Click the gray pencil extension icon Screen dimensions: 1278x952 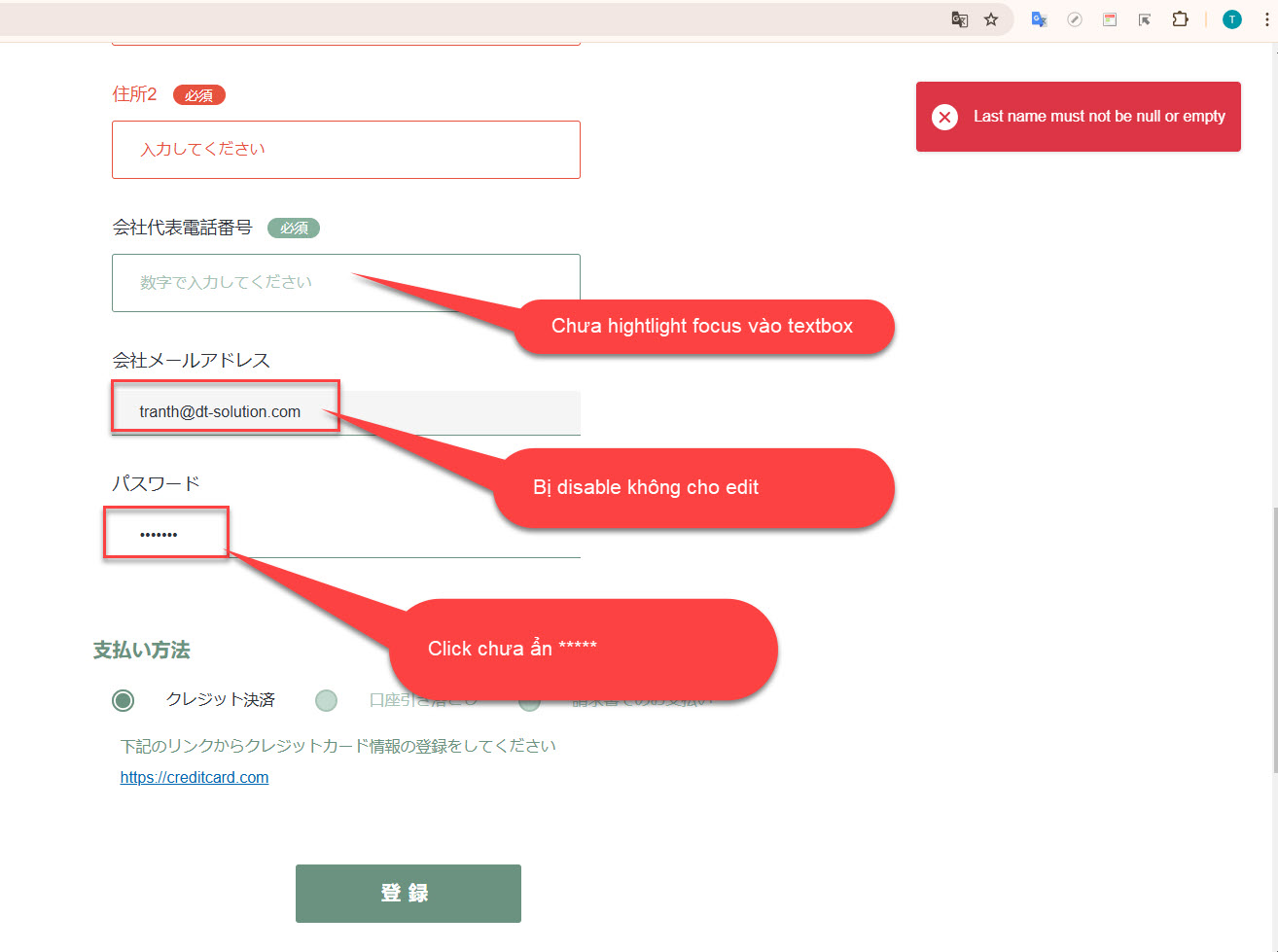tap(1075, 19)
